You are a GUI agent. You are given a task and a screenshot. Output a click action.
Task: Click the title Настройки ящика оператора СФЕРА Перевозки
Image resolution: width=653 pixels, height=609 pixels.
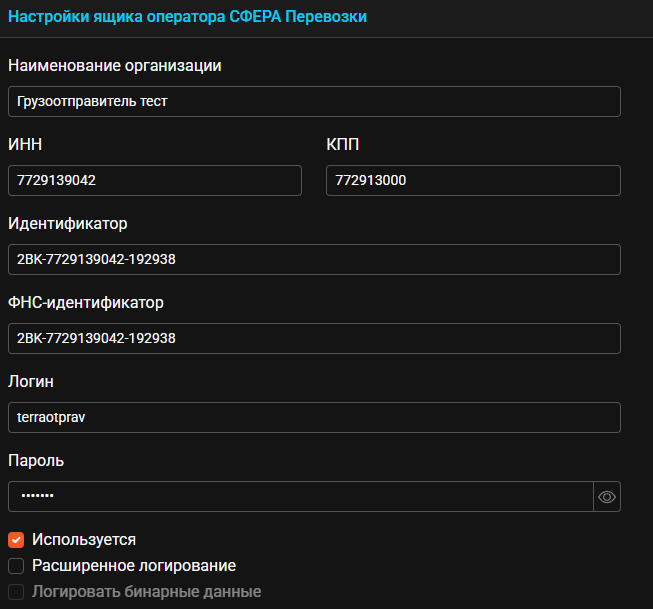[187, 17]
